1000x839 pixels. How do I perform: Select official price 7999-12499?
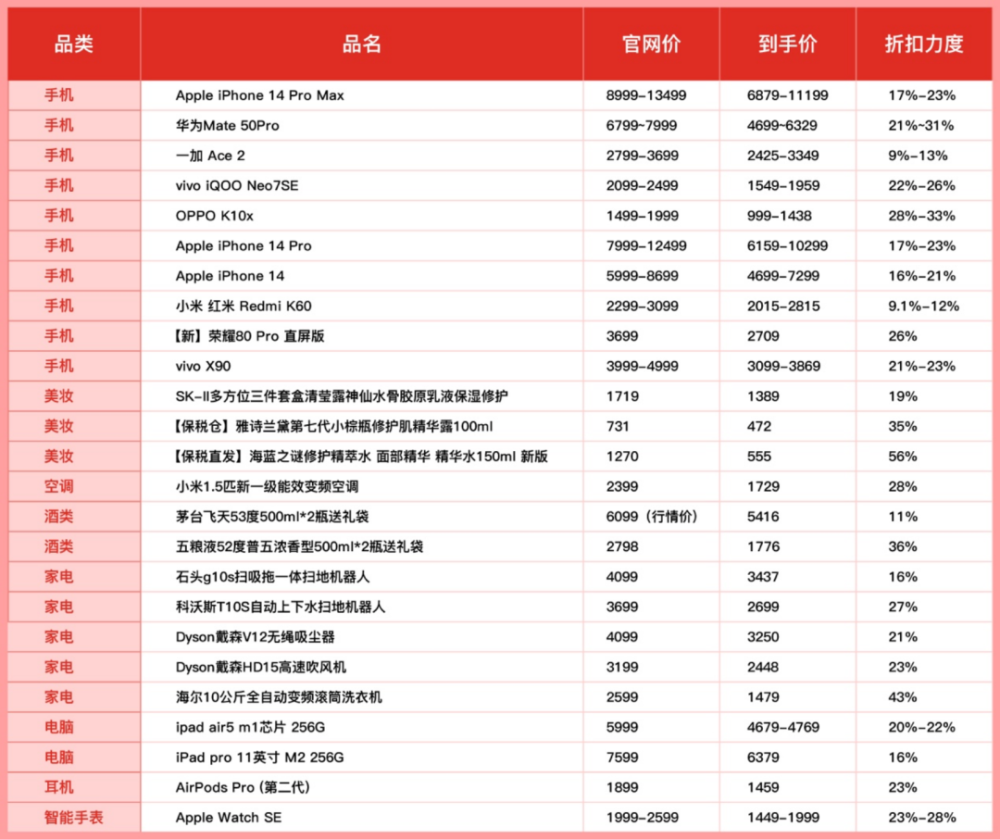[646, 246]
